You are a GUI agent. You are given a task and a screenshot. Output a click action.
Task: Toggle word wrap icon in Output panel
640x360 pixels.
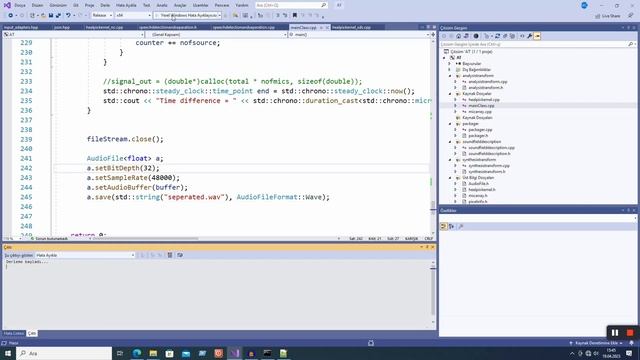click(x=180, y=255)
